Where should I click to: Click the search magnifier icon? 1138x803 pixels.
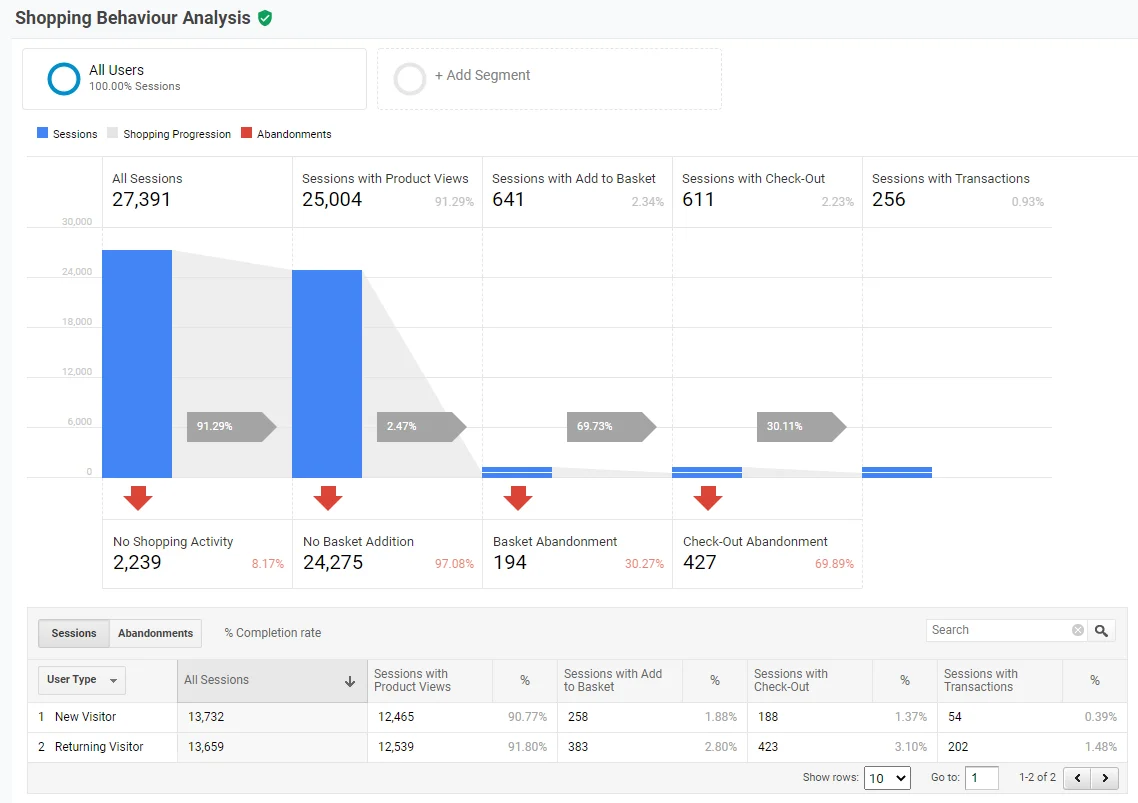point(1101,630)
